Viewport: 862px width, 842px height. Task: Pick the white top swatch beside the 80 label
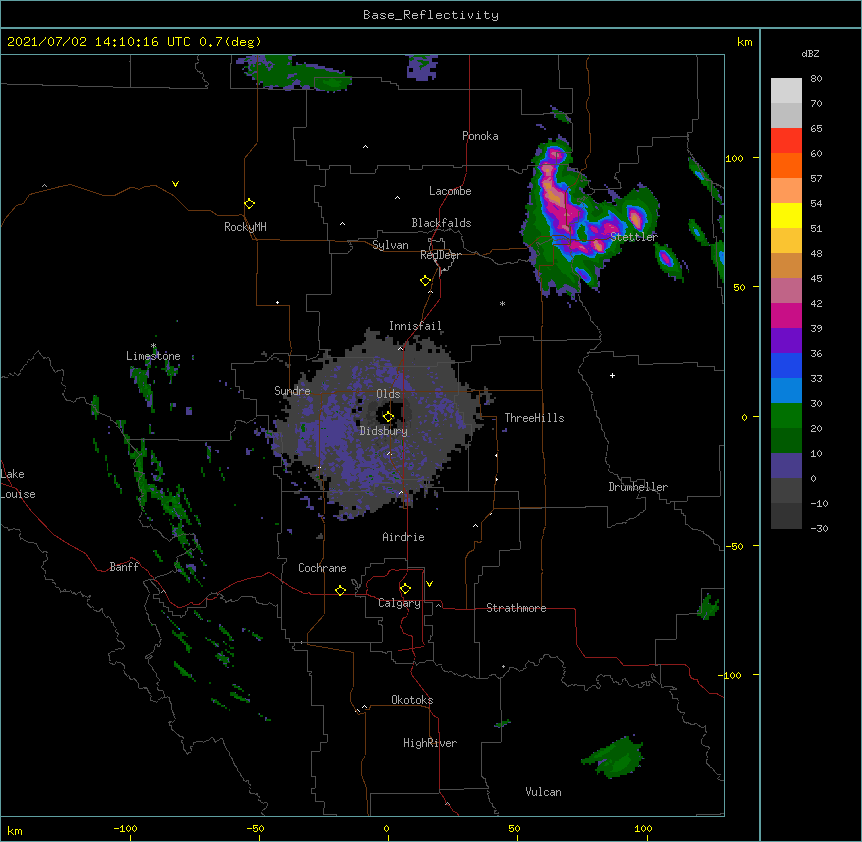786,91
